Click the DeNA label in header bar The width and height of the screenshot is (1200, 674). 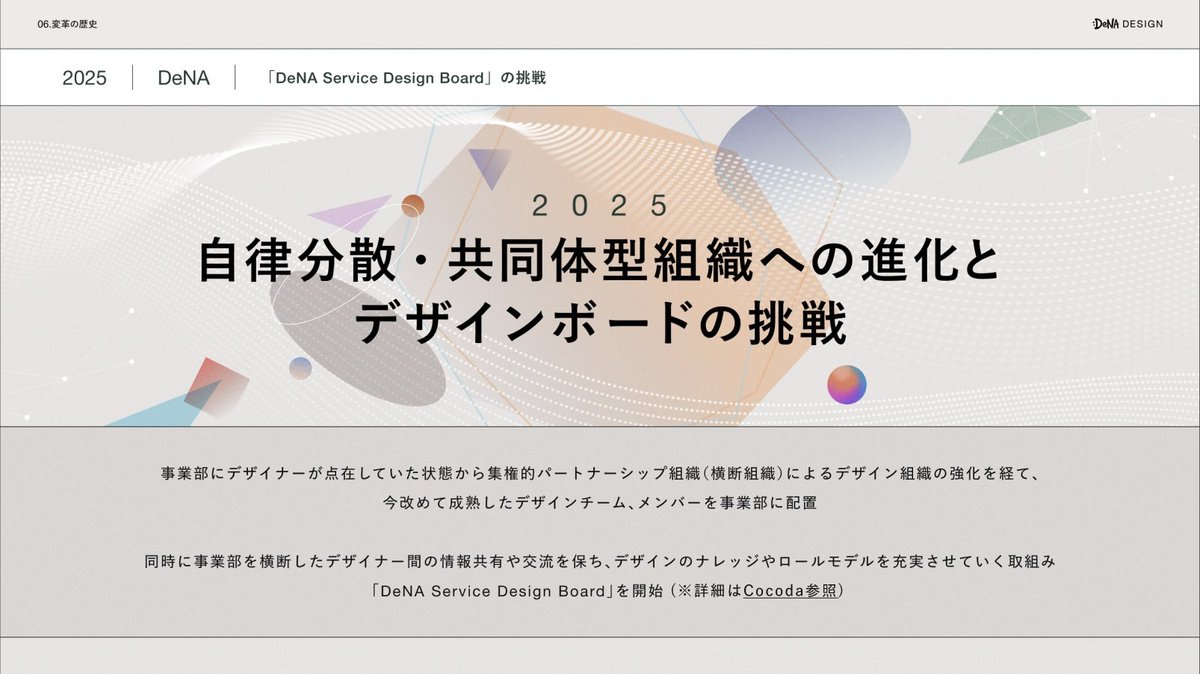click(184, 78)
